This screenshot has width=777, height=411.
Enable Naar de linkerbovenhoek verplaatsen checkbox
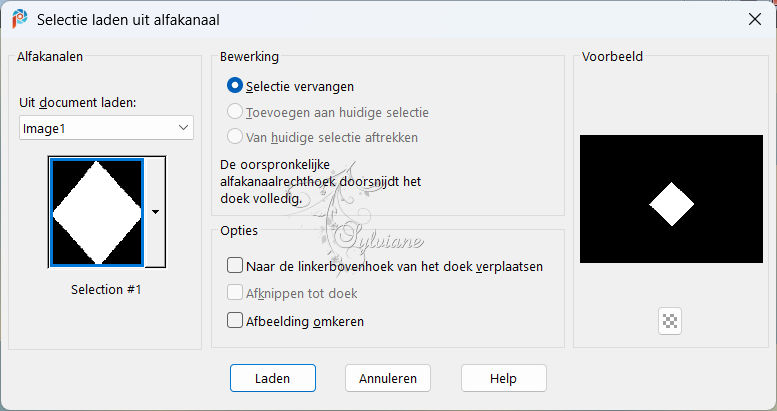(234, 265)
